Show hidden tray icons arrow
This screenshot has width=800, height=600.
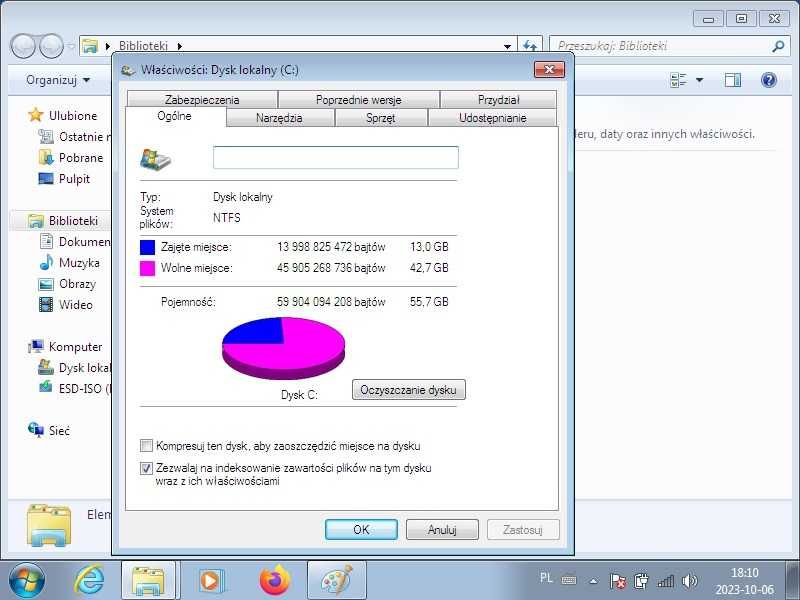(593, 581)
